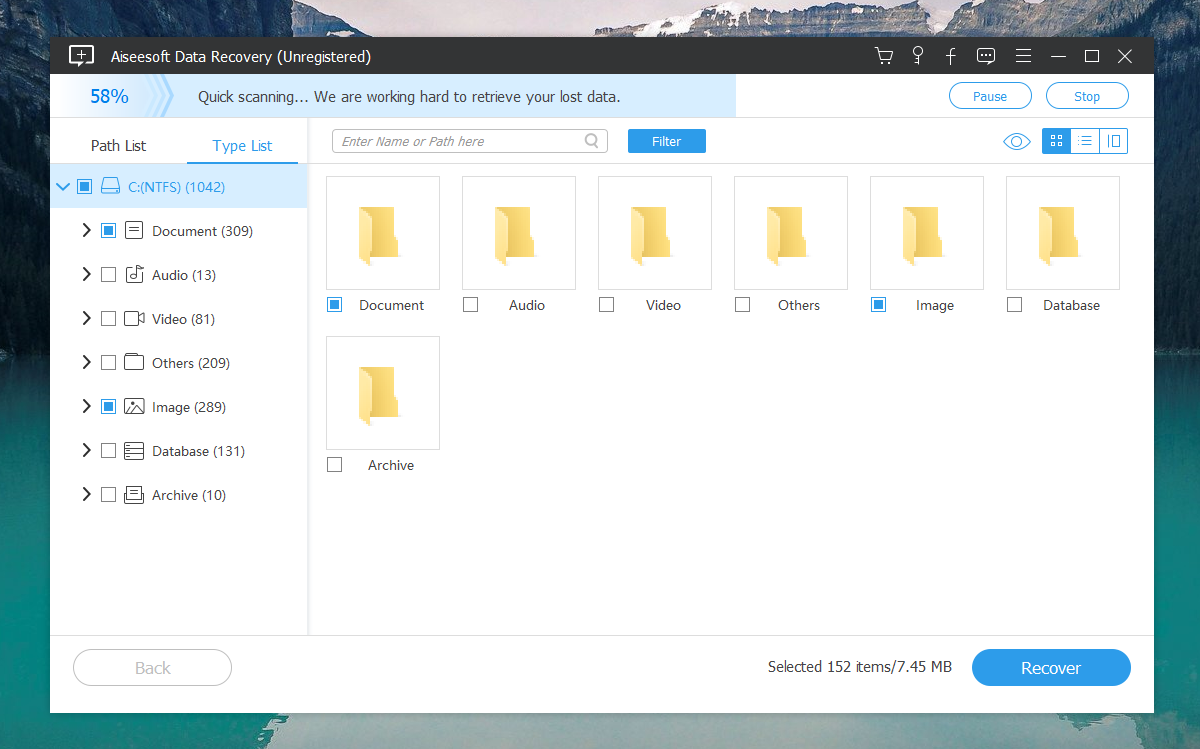
Task: Expand the Database category
Action: (x=86, y=450)
